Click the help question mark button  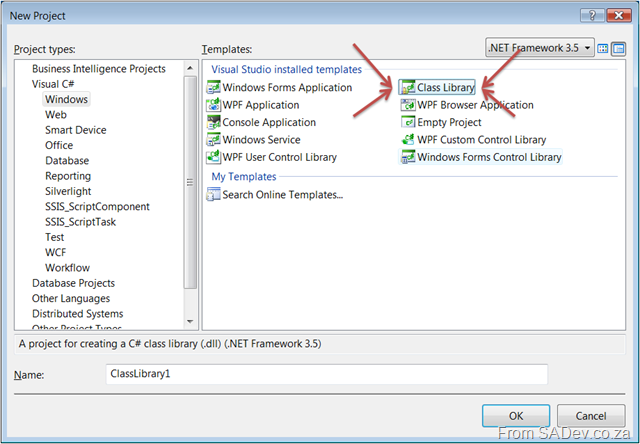click(592, 16)
